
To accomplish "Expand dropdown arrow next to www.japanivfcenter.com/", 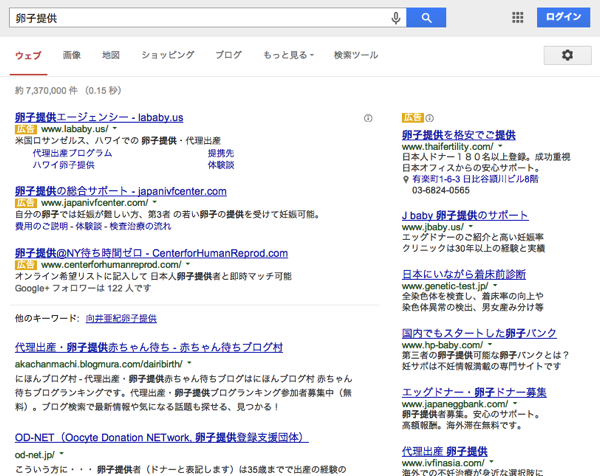I will 155,202.
